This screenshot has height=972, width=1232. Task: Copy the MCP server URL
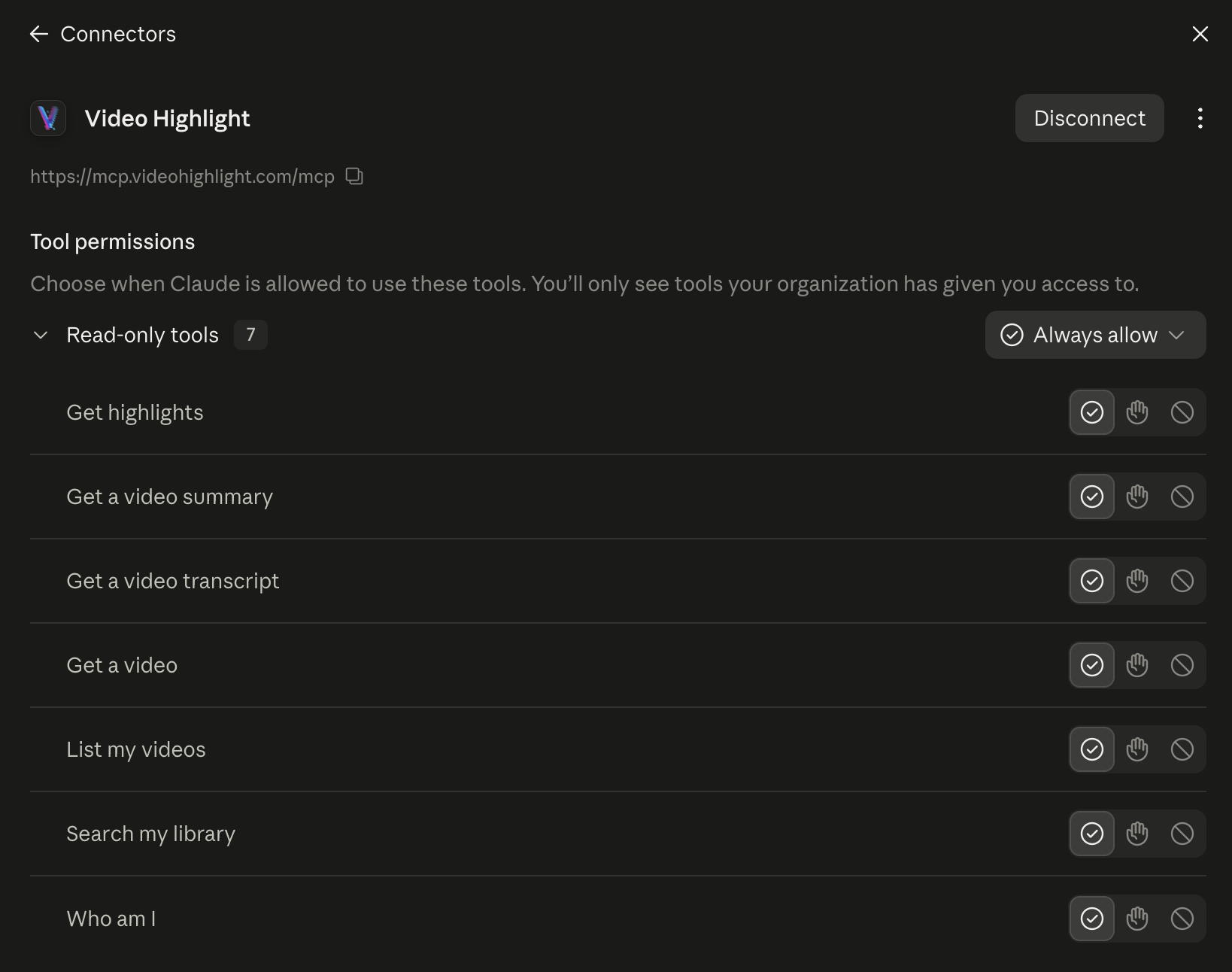[354, 176]
